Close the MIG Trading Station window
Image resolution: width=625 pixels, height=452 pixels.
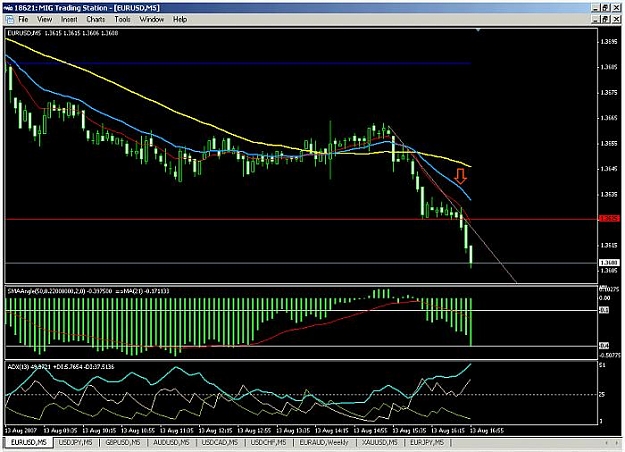[616, 8]
